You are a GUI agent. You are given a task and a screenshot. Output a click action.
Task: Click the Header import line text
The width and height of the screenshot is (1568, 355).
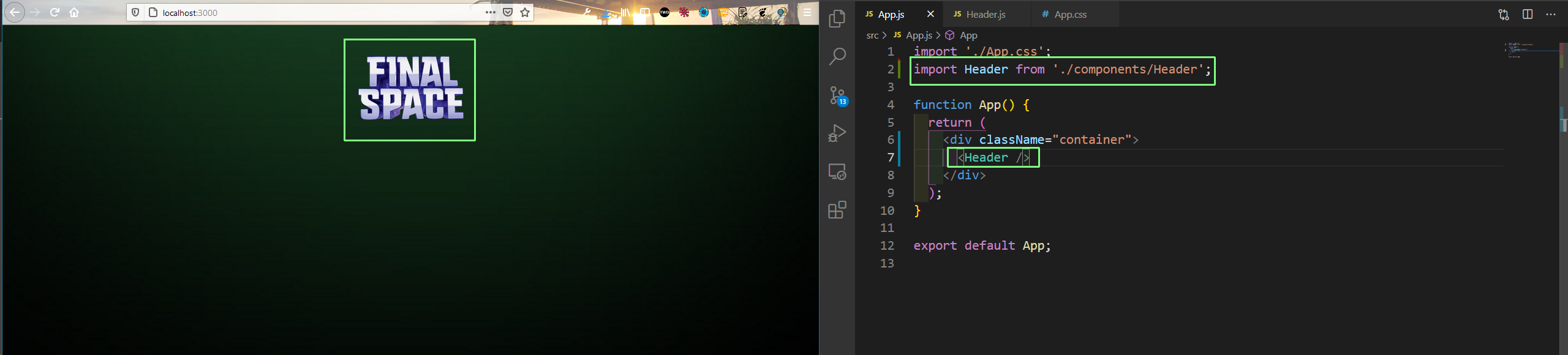pyautogui.click(x=1062, y=70)
